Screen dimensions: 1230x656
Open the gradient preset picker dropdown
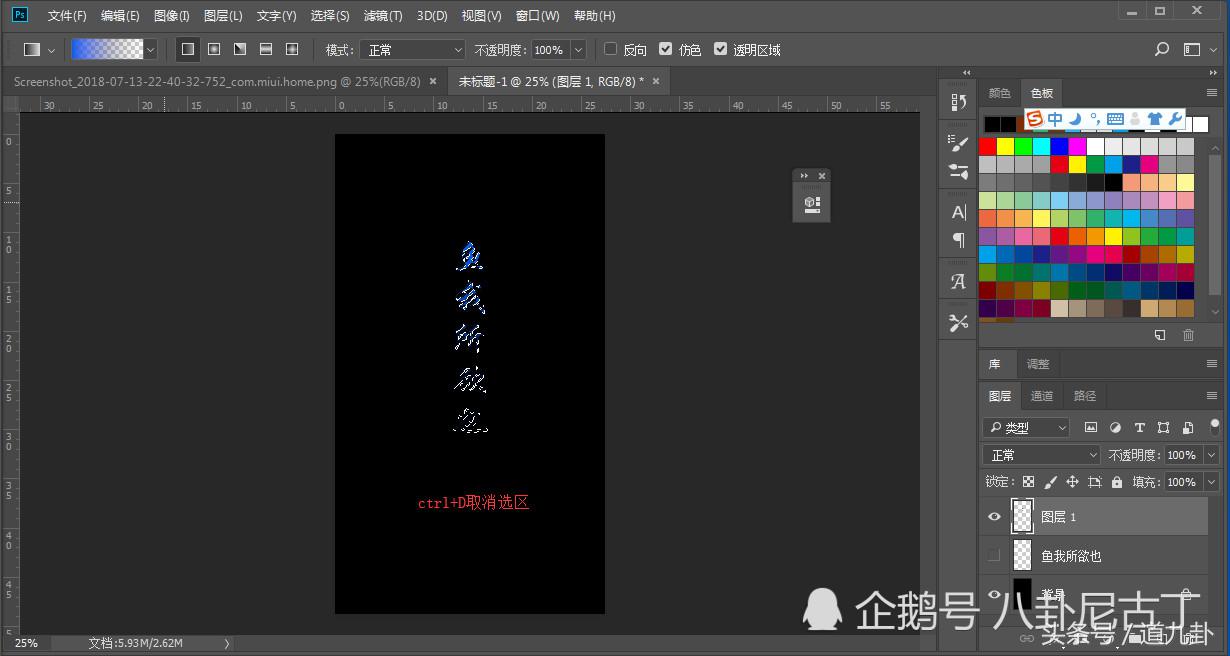pyautogui.click(x=150, y=48)
